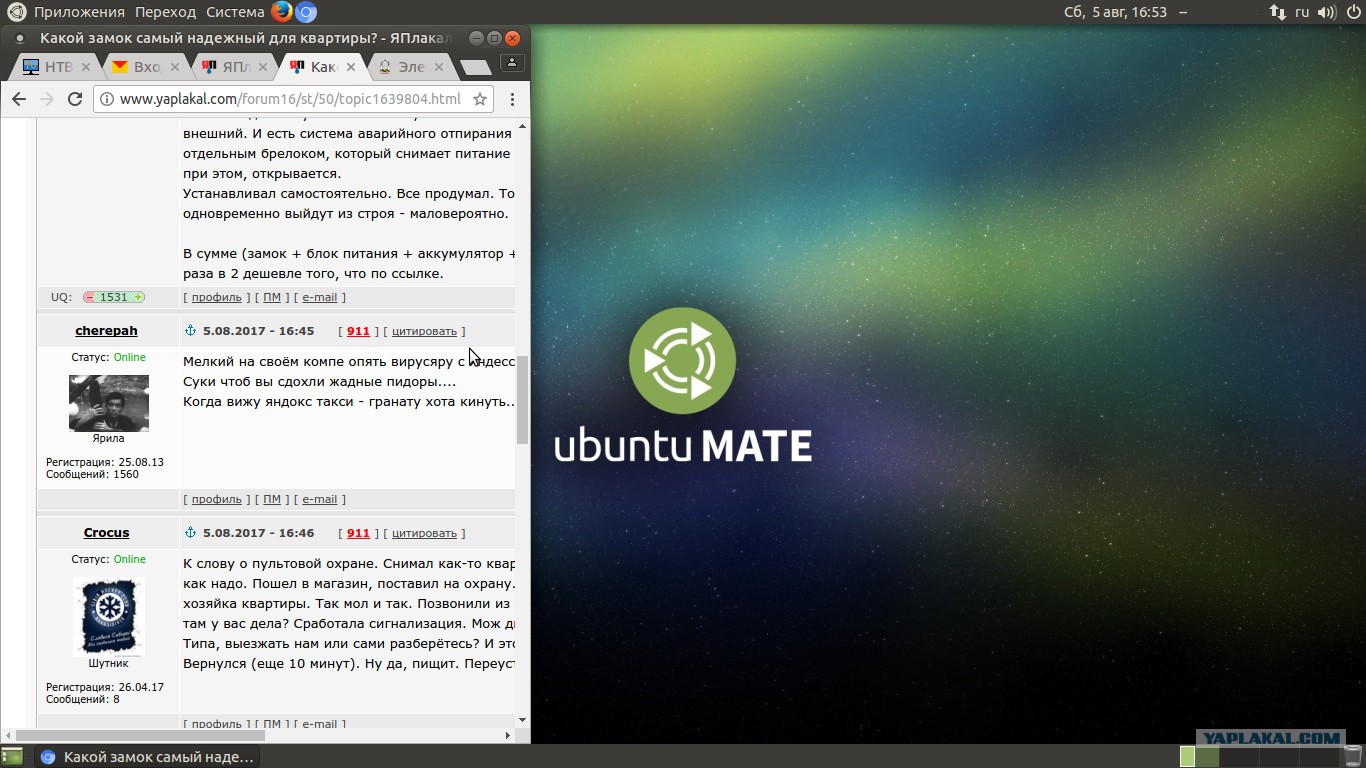
Task: Open the Приложения menu
Action: coord(79,12)
